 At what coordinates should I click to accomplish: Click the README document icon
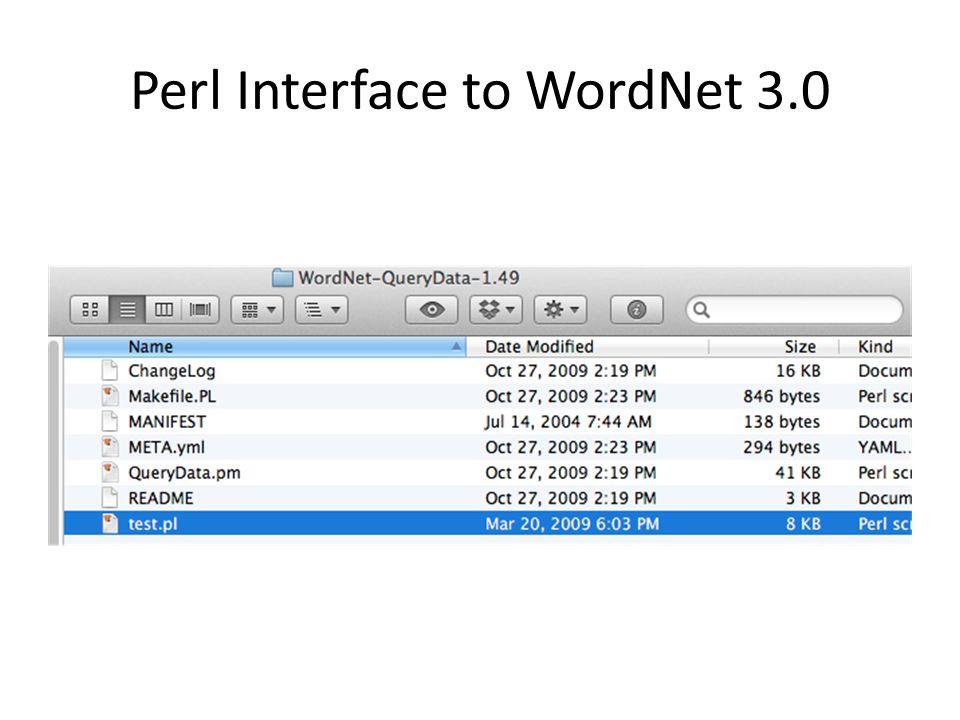click(110, 498)
